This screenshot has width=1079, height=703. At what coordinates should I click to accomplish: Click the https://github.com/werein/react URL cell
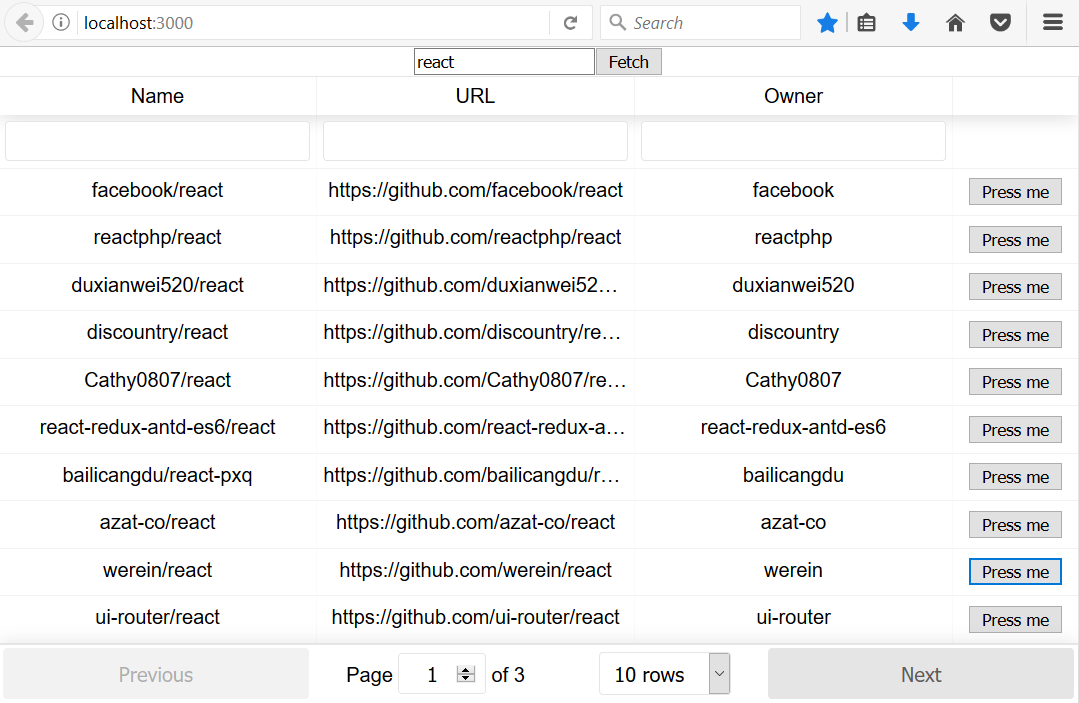(476, 570)
